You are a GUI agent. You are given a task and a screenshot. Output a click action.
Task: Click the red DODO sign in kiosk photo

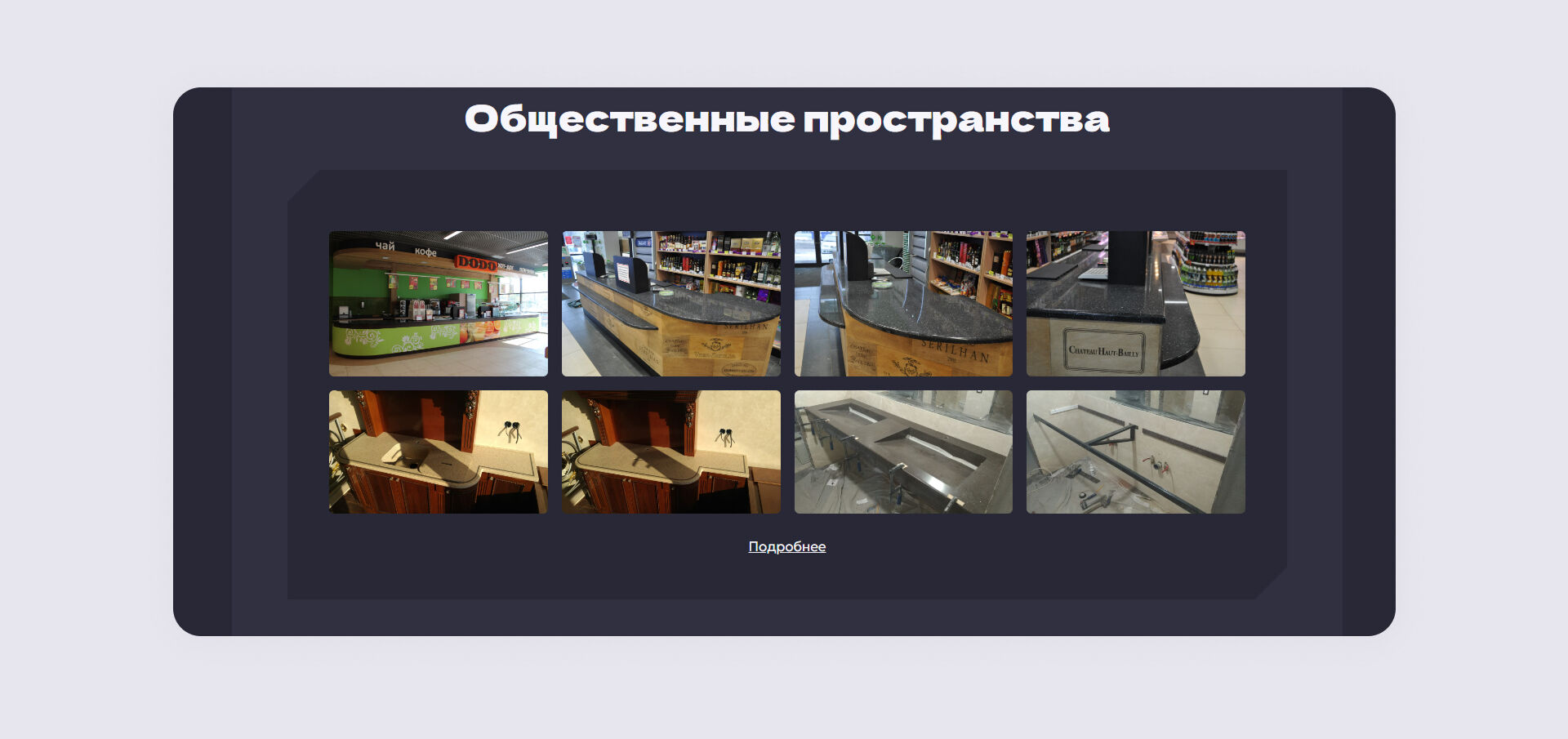(x=476, y=263)
